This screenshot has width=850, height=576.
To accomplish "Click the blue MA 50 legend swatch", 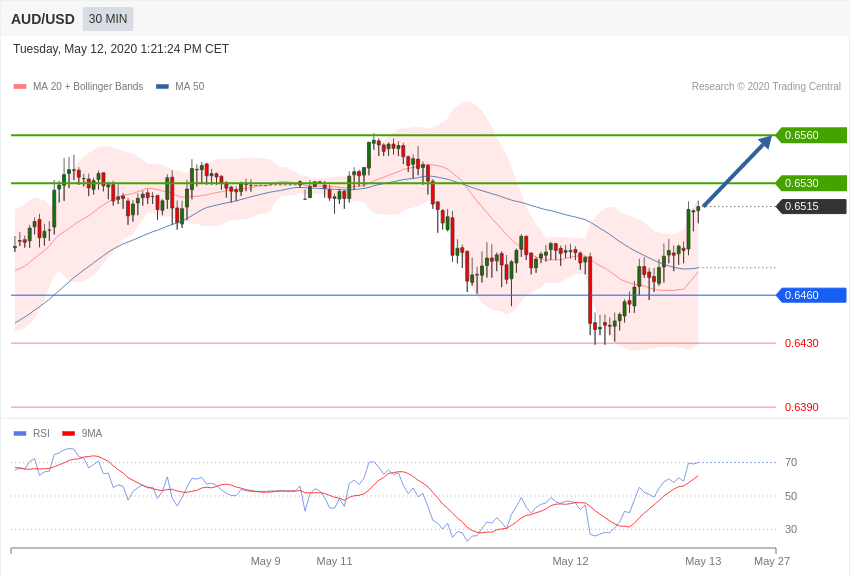I will pos(162,87).
